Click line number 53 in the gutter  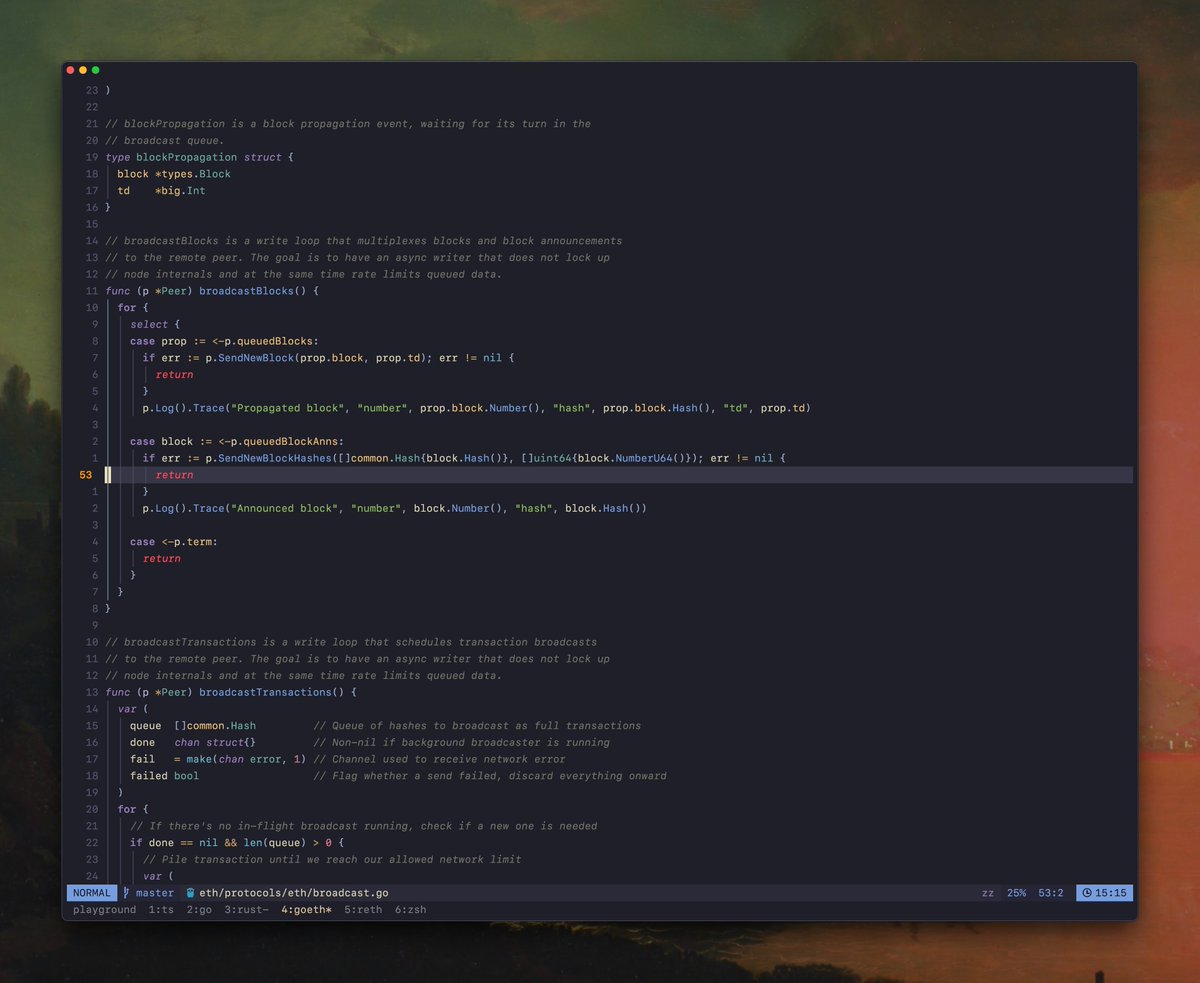pos(85,474)
